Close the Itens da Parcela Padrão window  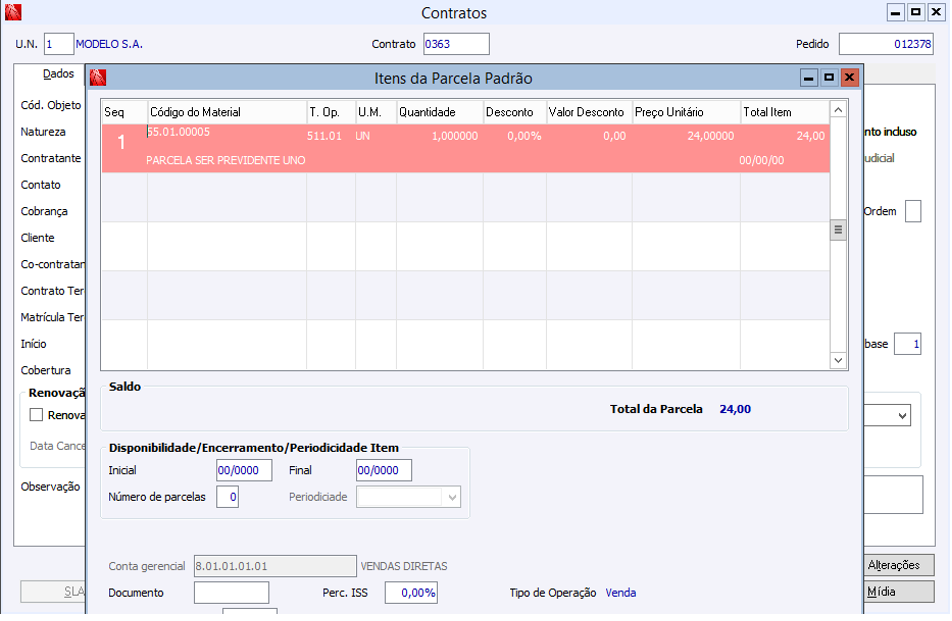850,78
